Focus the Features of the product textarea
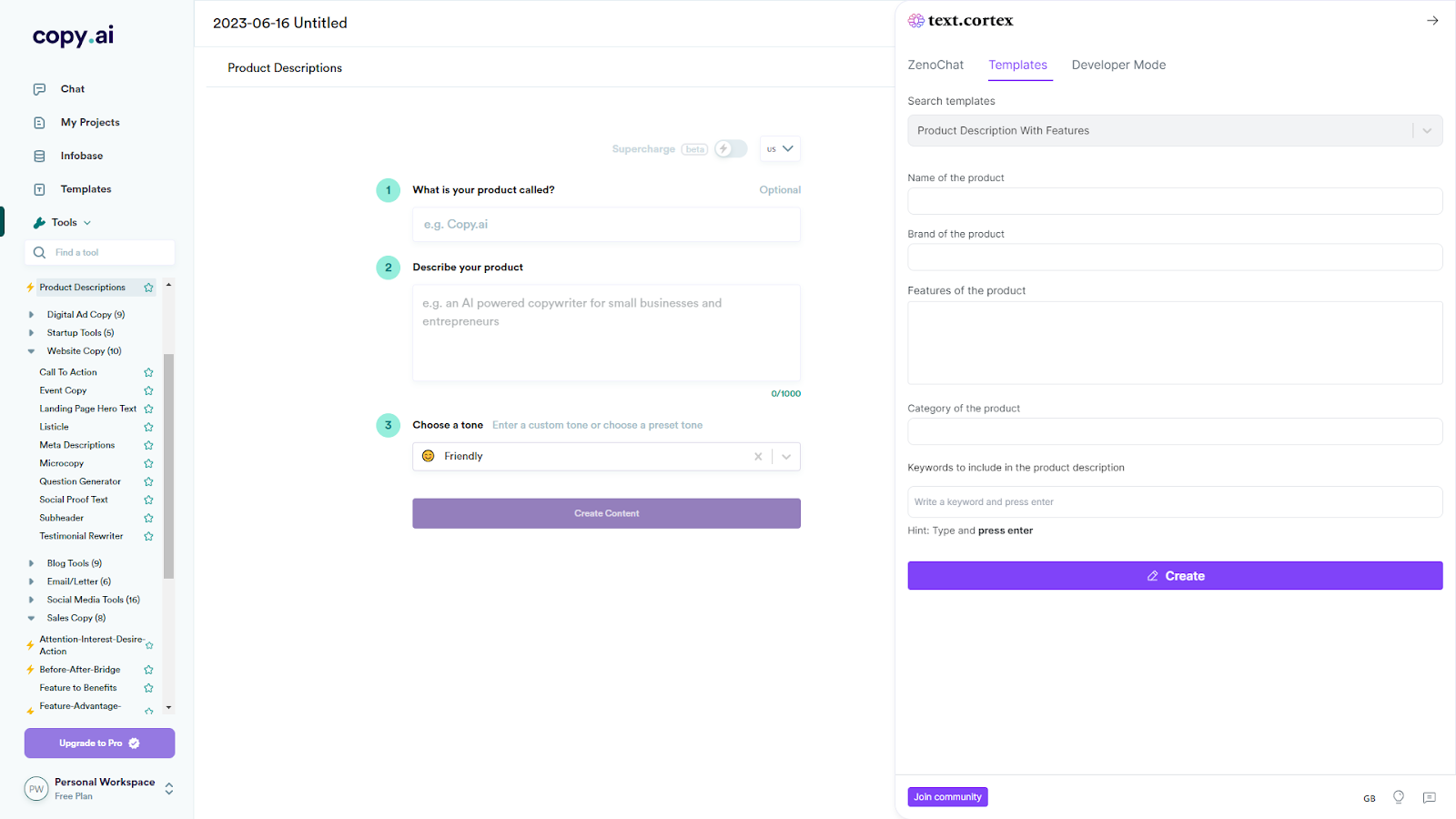This screenshot has height=819, width=1456. 1175,343
